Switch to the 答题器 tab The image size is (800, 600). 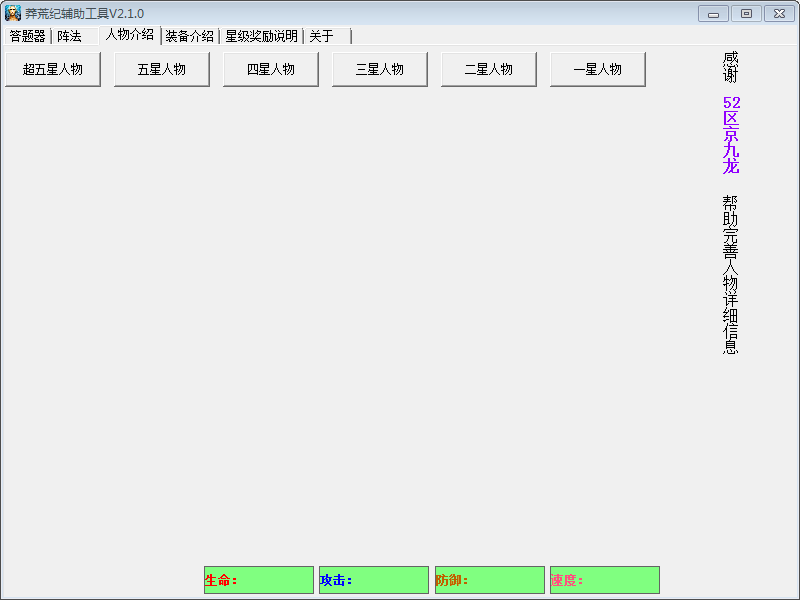pos(28,36)
